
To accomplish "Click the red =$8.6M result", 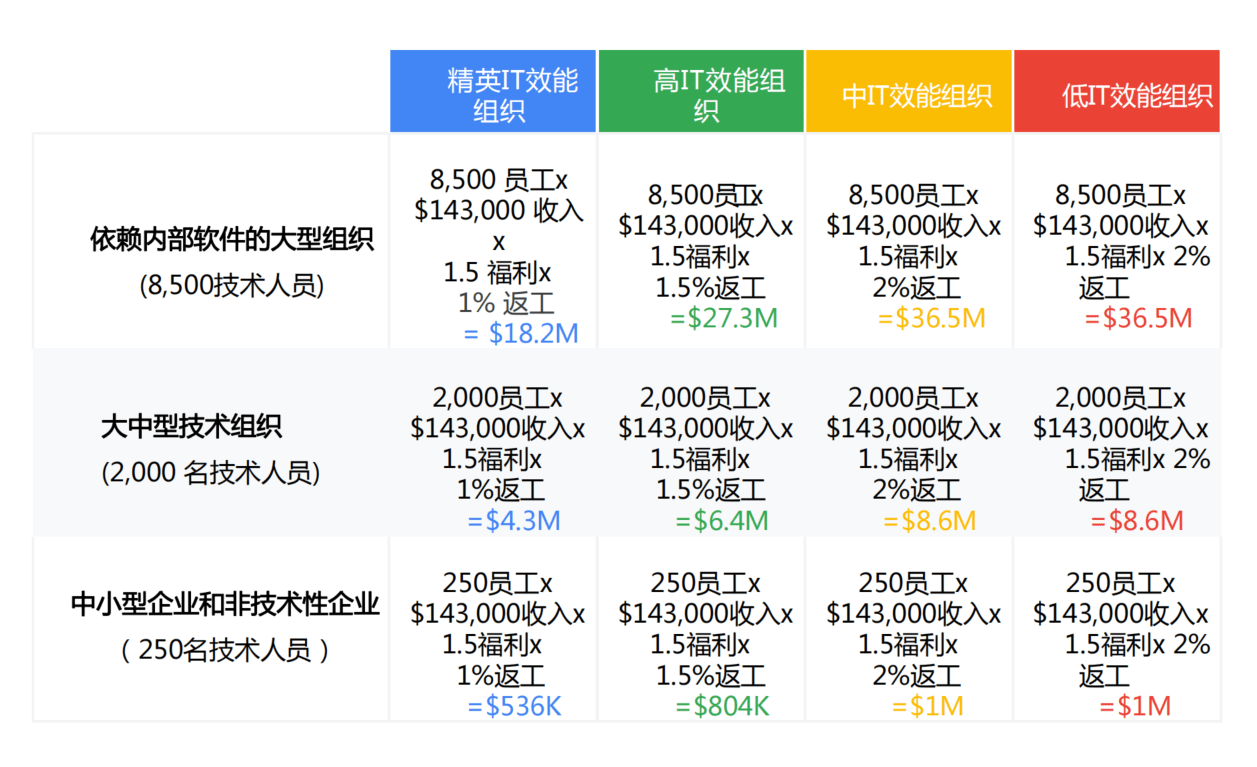I will (x=1137, y=521).
